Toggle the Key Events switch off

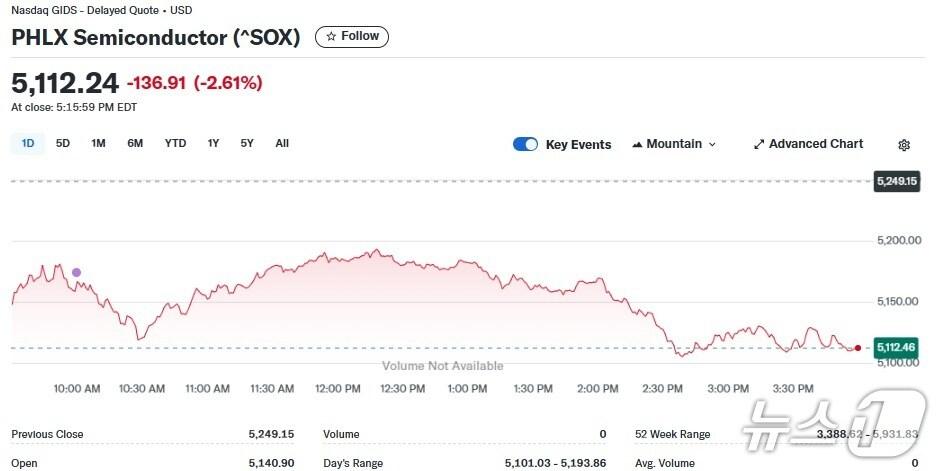coord(525,144)
